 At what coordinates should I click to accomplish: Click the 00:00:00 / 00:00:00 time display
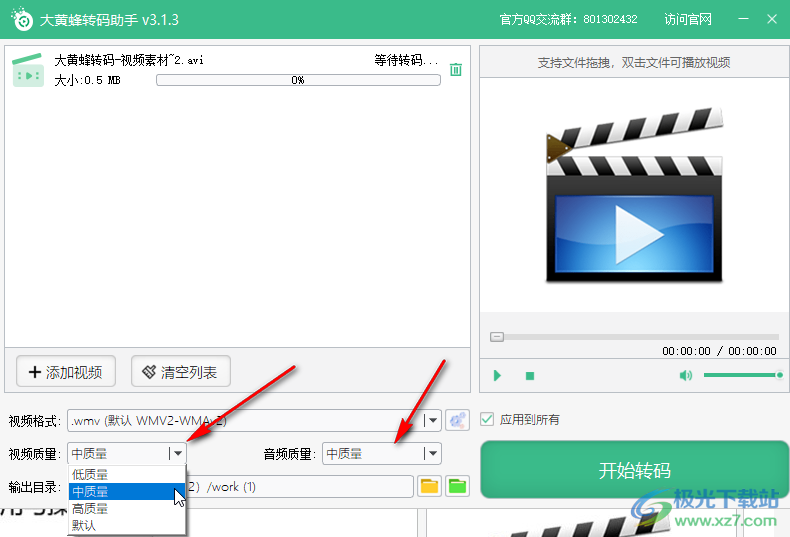tap(719, 351)
